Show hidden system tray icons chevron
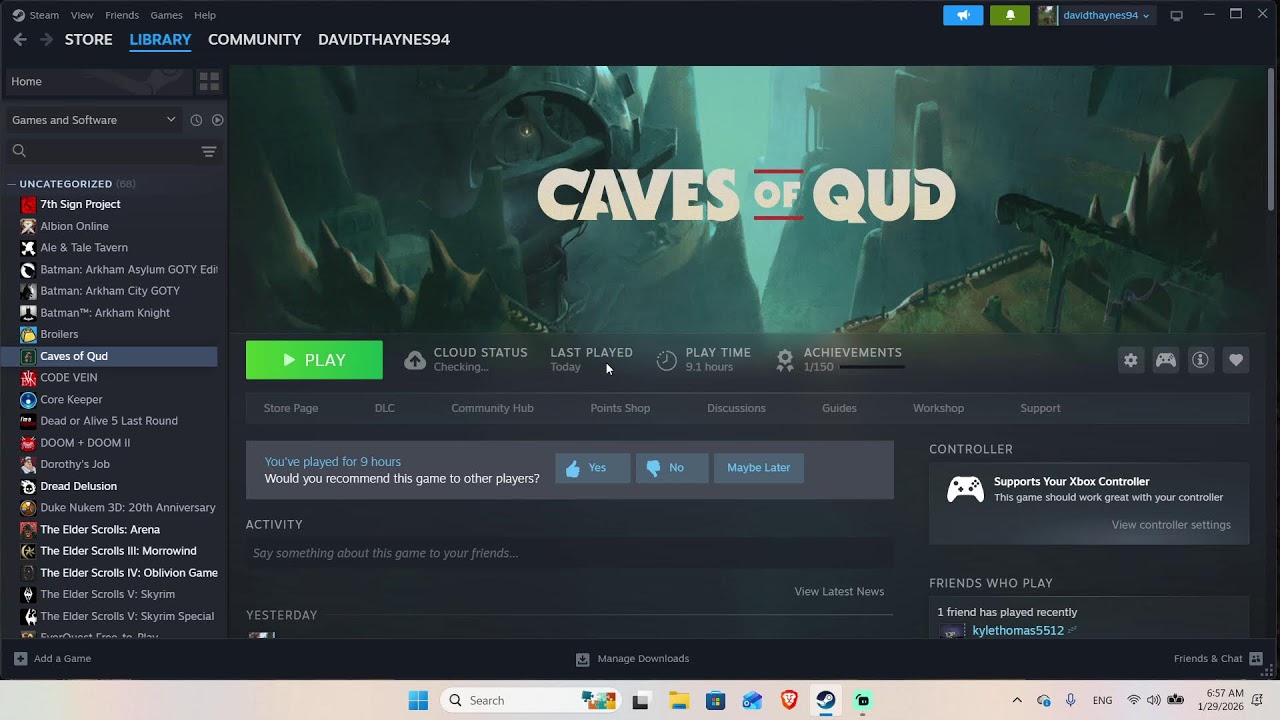The image size is (1280, 720). (1017, 700)
